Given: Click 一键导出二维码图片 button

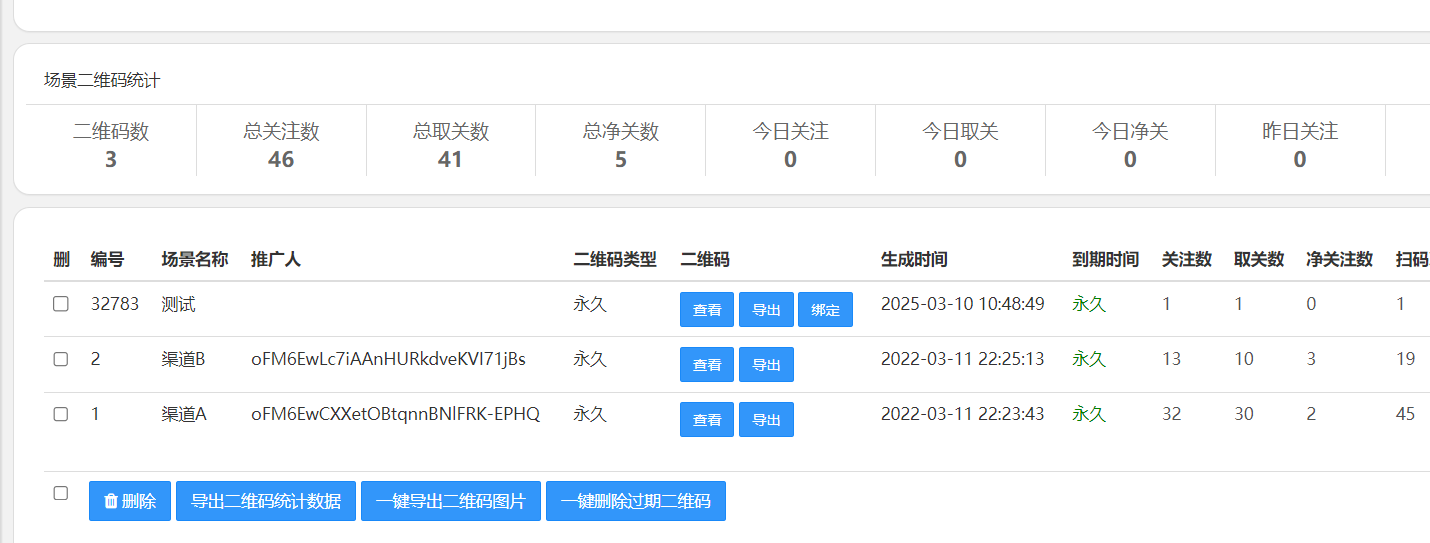Looking at the screenshot, I should coord(451,501).
